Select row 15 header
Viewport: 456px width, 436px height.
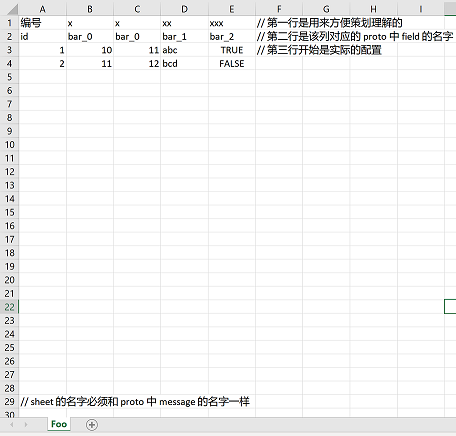click(x=9, y=212)
